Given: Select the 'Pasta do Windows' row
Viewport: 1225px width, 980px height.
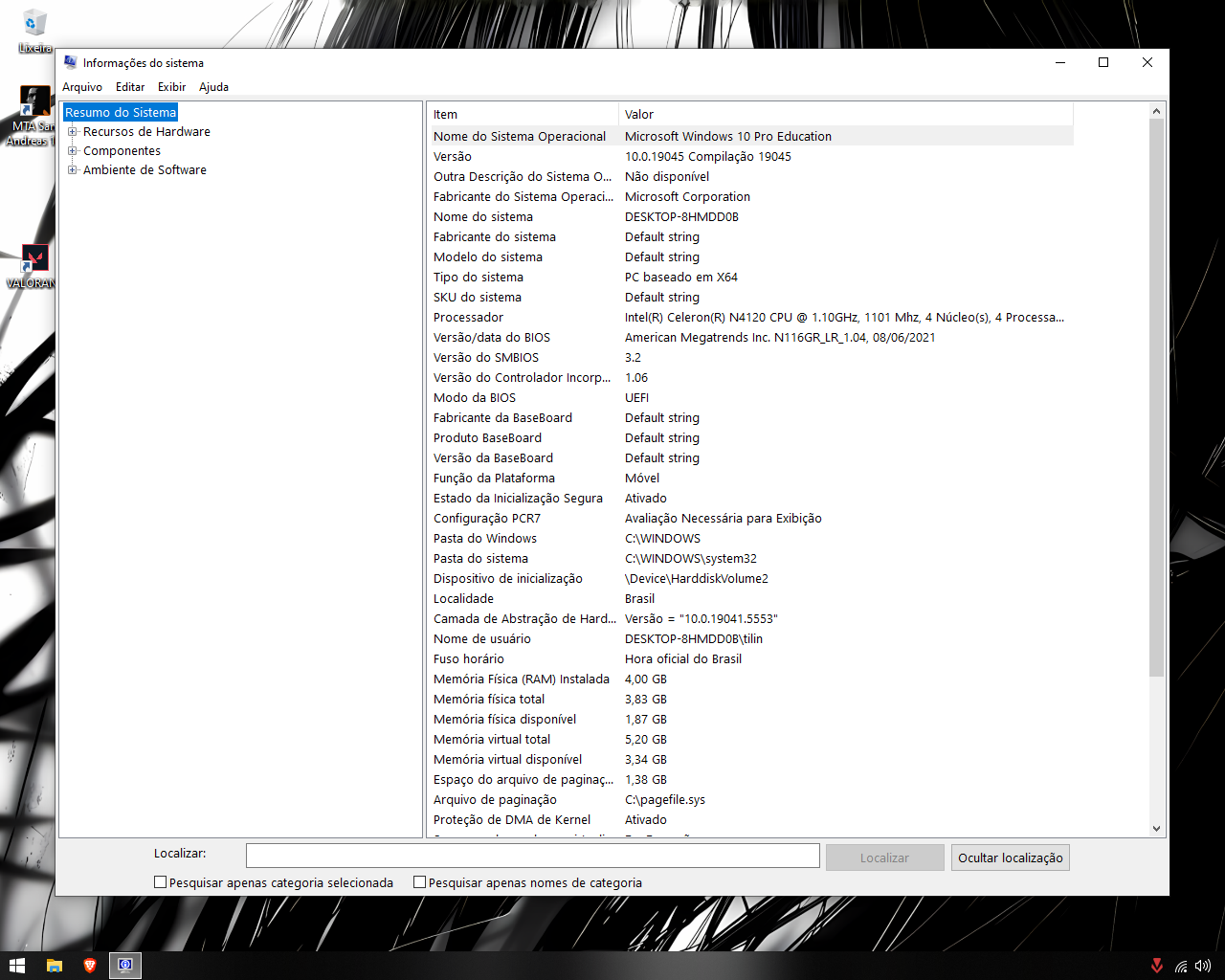Looking at the screenshot, I should [x=751, y=539].
